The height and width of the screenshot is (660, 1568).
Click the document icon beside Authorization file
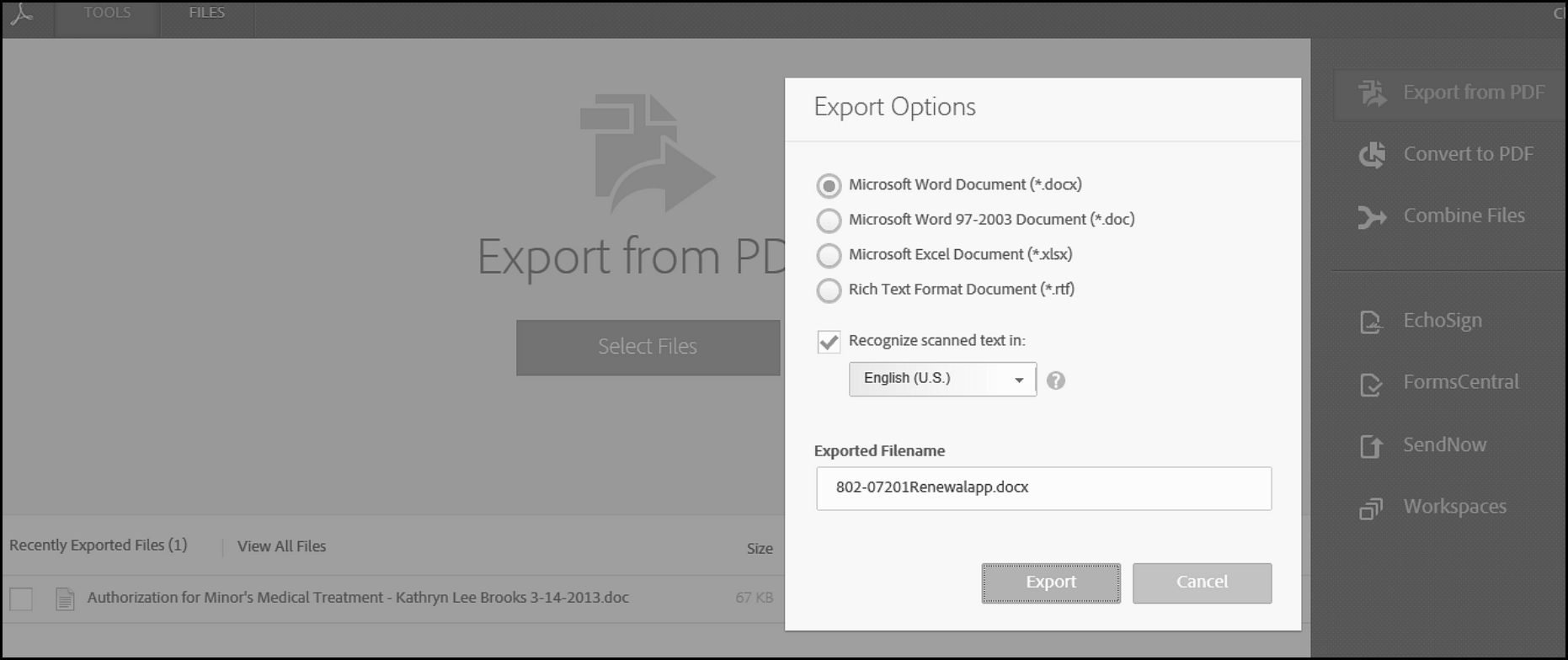[65, 599]
